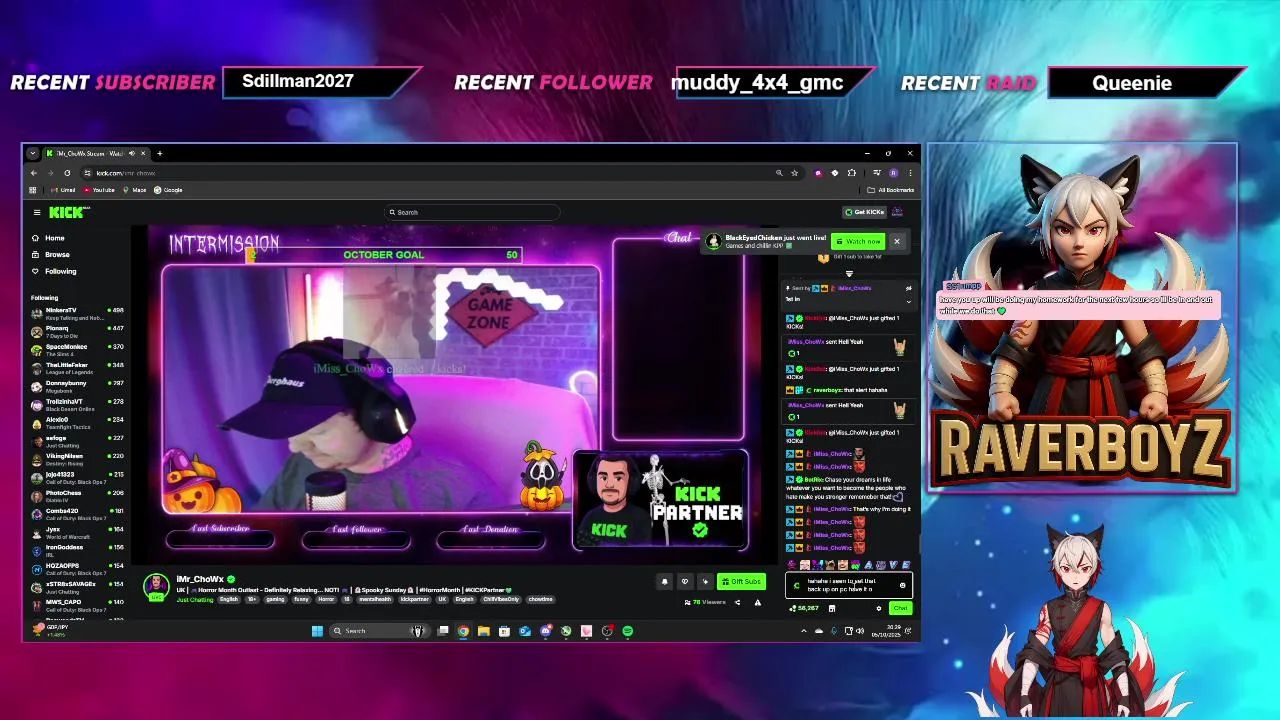
Task: Dismiss the BlackEyedChicken live notification
Action: point(897,241)
